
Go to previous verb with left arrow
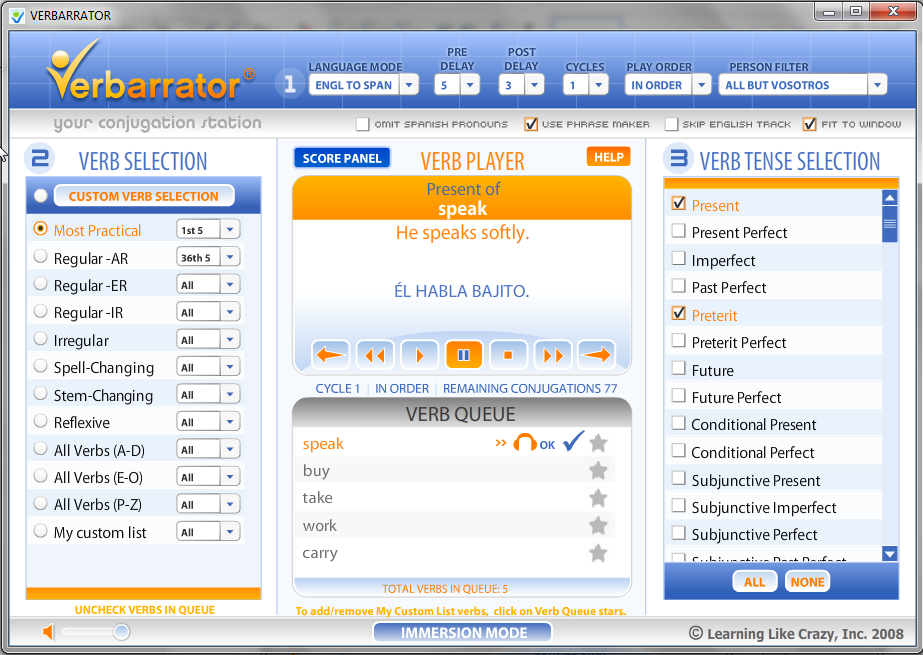pos(330,355)
